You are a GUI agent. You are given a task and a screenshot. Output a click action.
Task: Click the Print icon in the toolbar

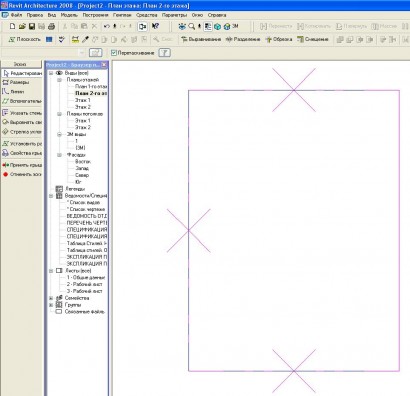point(51,26)
